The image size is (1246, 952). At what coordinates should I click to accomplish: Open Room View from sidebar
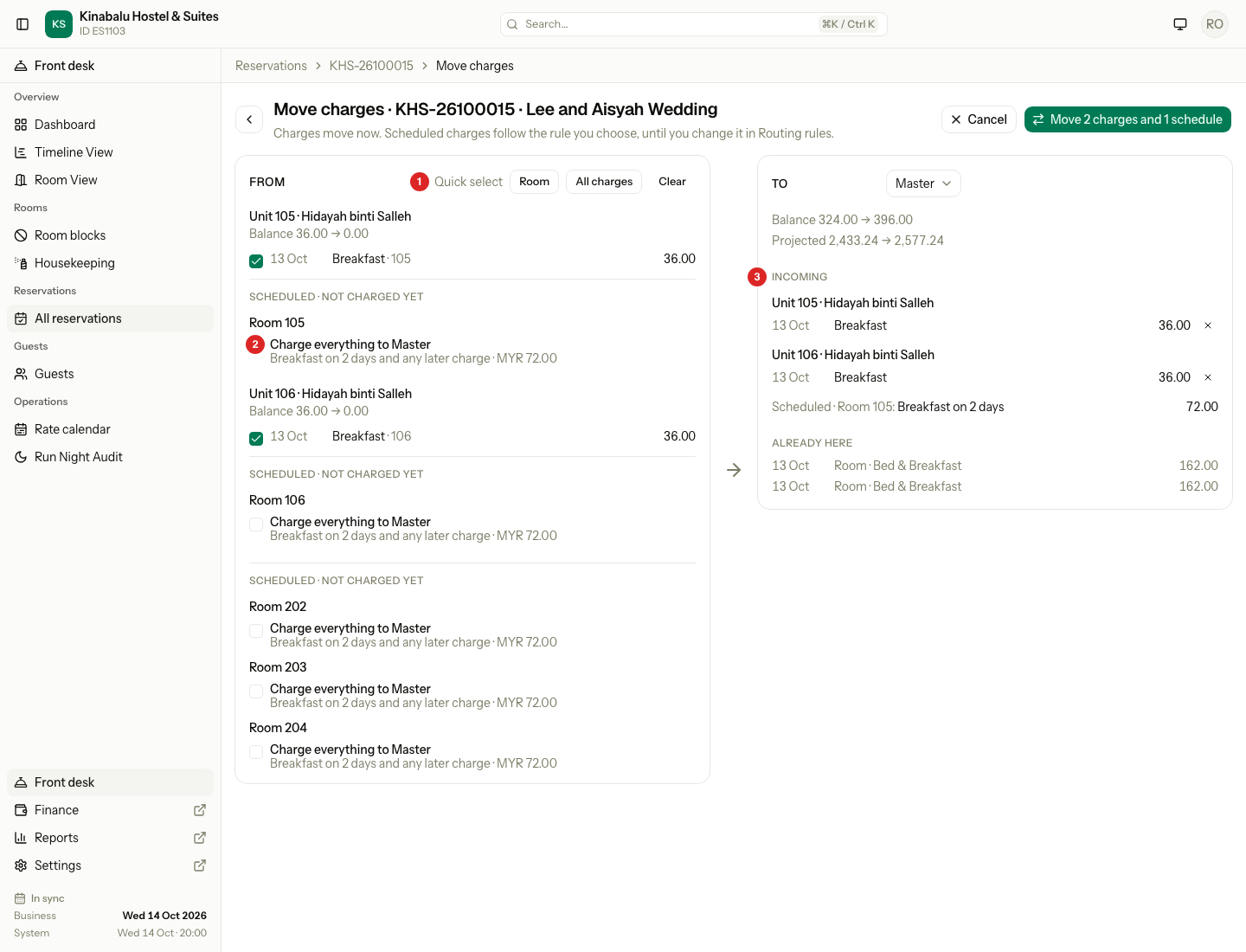click(110, 180)
